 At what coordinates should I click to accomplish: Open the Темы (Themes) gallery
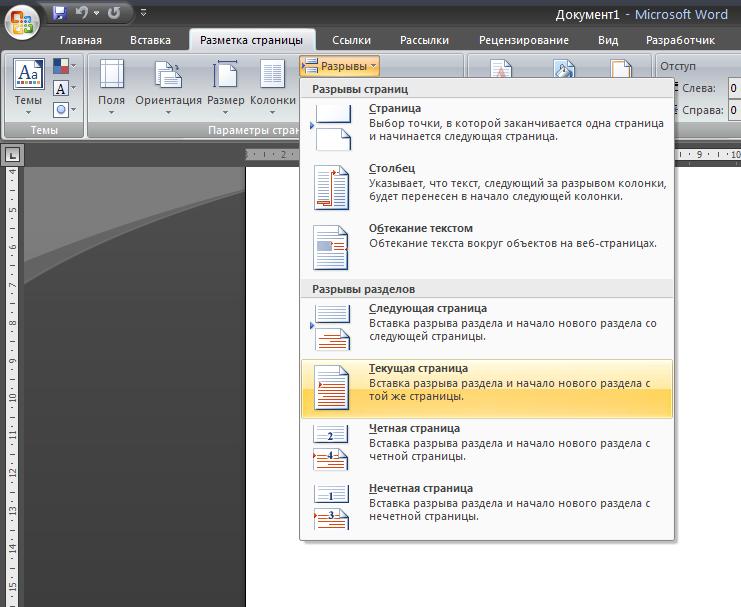28,87
